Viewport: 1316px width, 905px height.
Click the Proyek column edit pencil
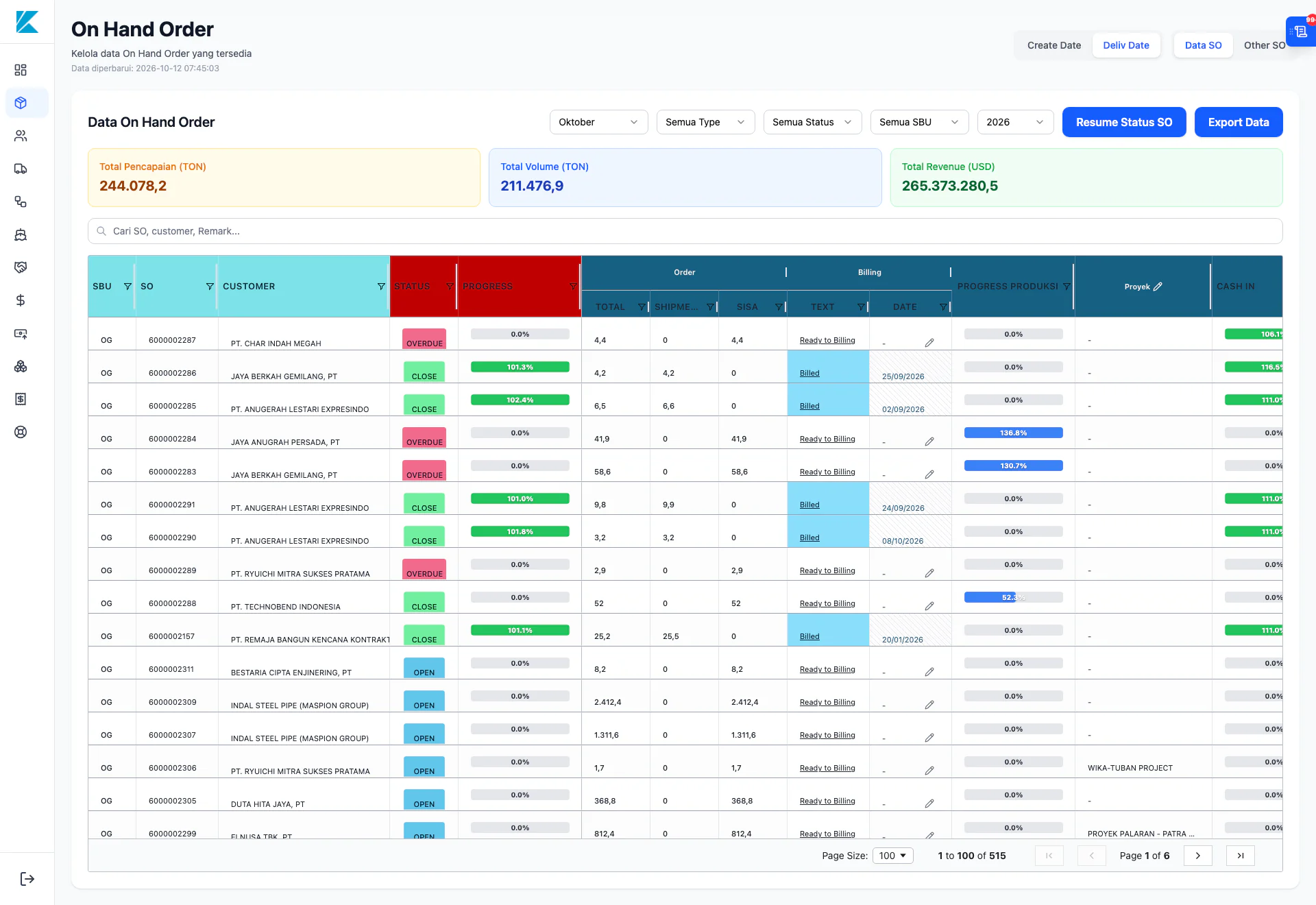pos(1158,287)
